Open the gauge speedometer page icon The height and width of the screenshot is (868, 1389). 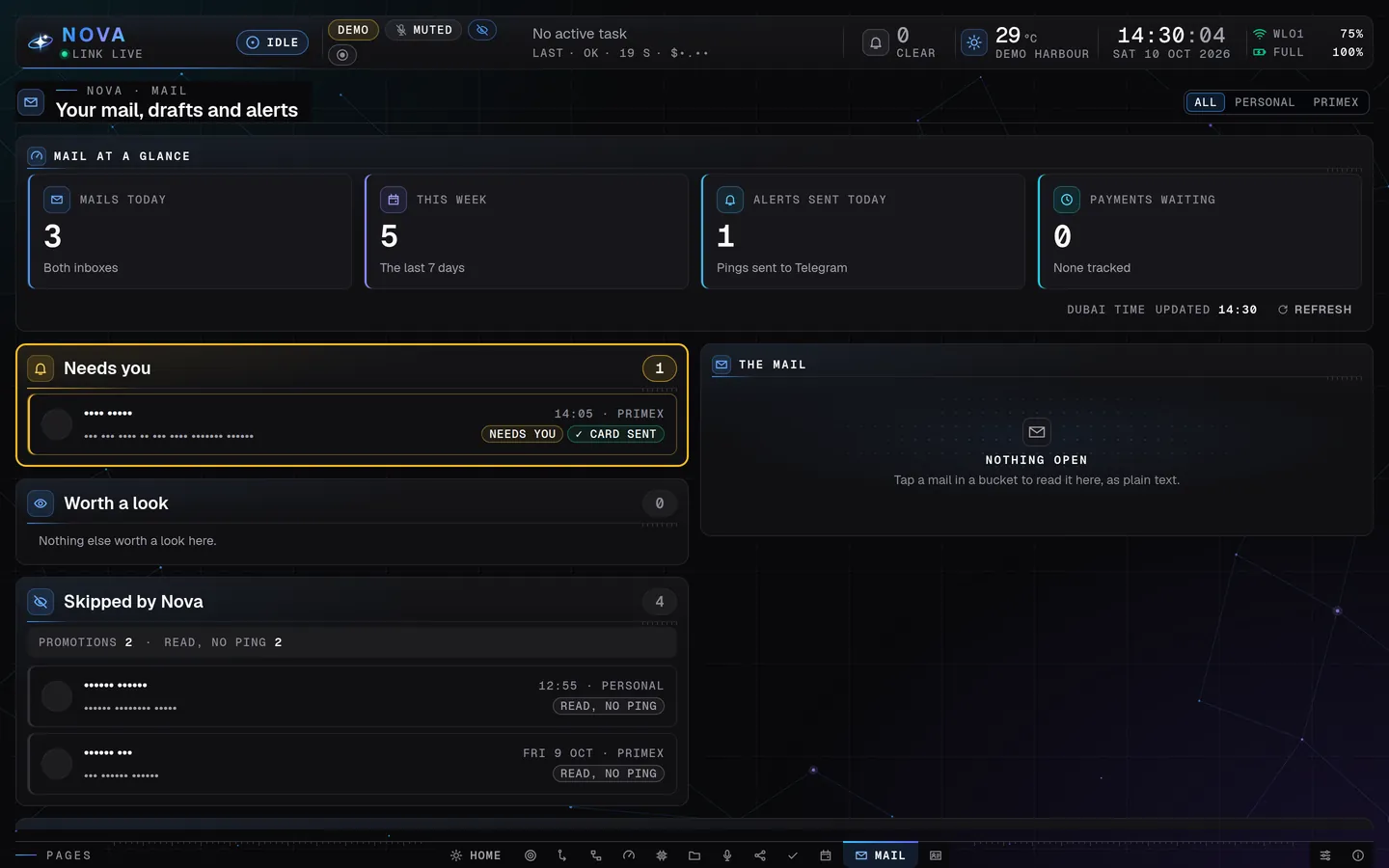pyautogui.click(x=629, y=855)
